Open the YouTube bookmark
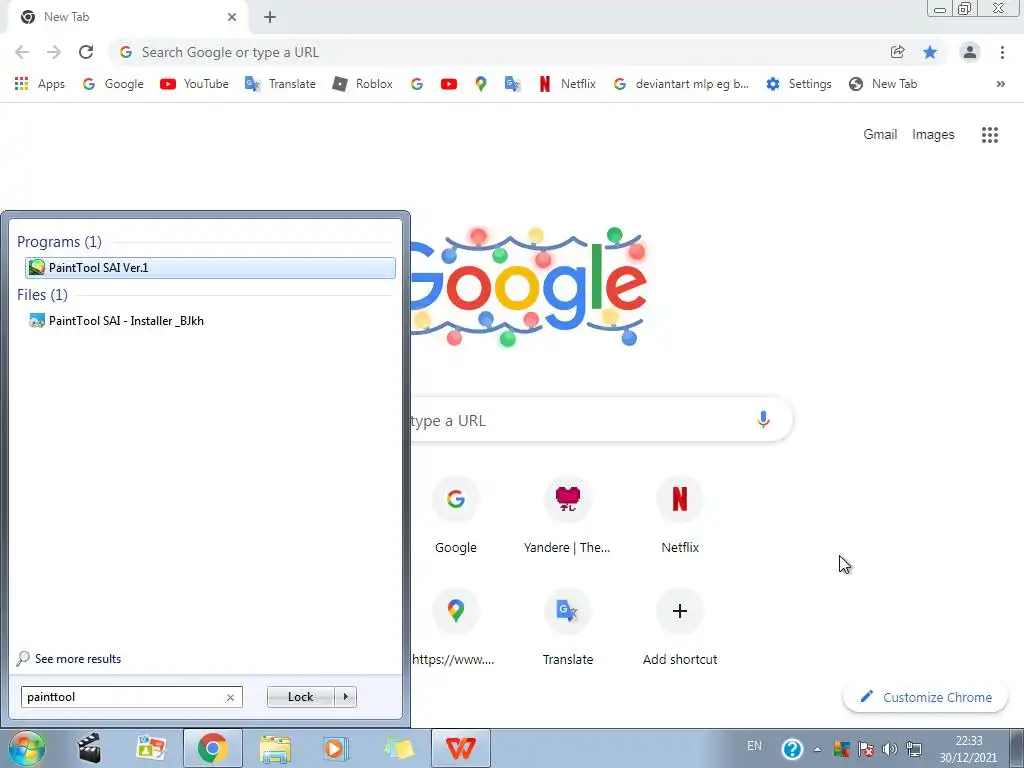1024x768 pixels. 194,84
